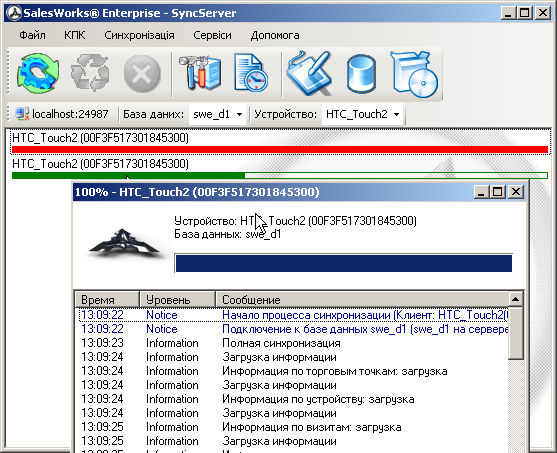Image resolution: width=557 pixels, height=453 pixels.
Task: Click the grayed recycle arrows icon
Action: click(x=90, y=74)
